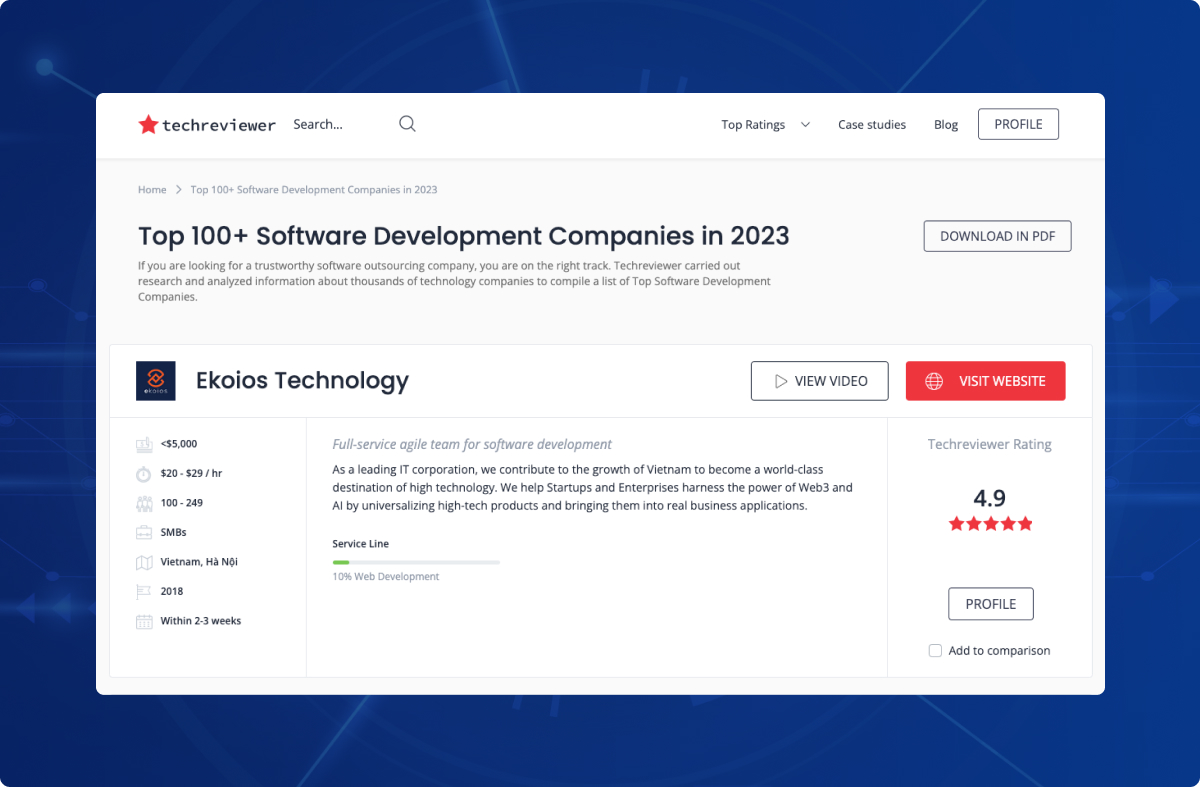
Task: Click the DOWNLOAD IN PDF button
Action: pyautogui.click(x=997, y=236)
